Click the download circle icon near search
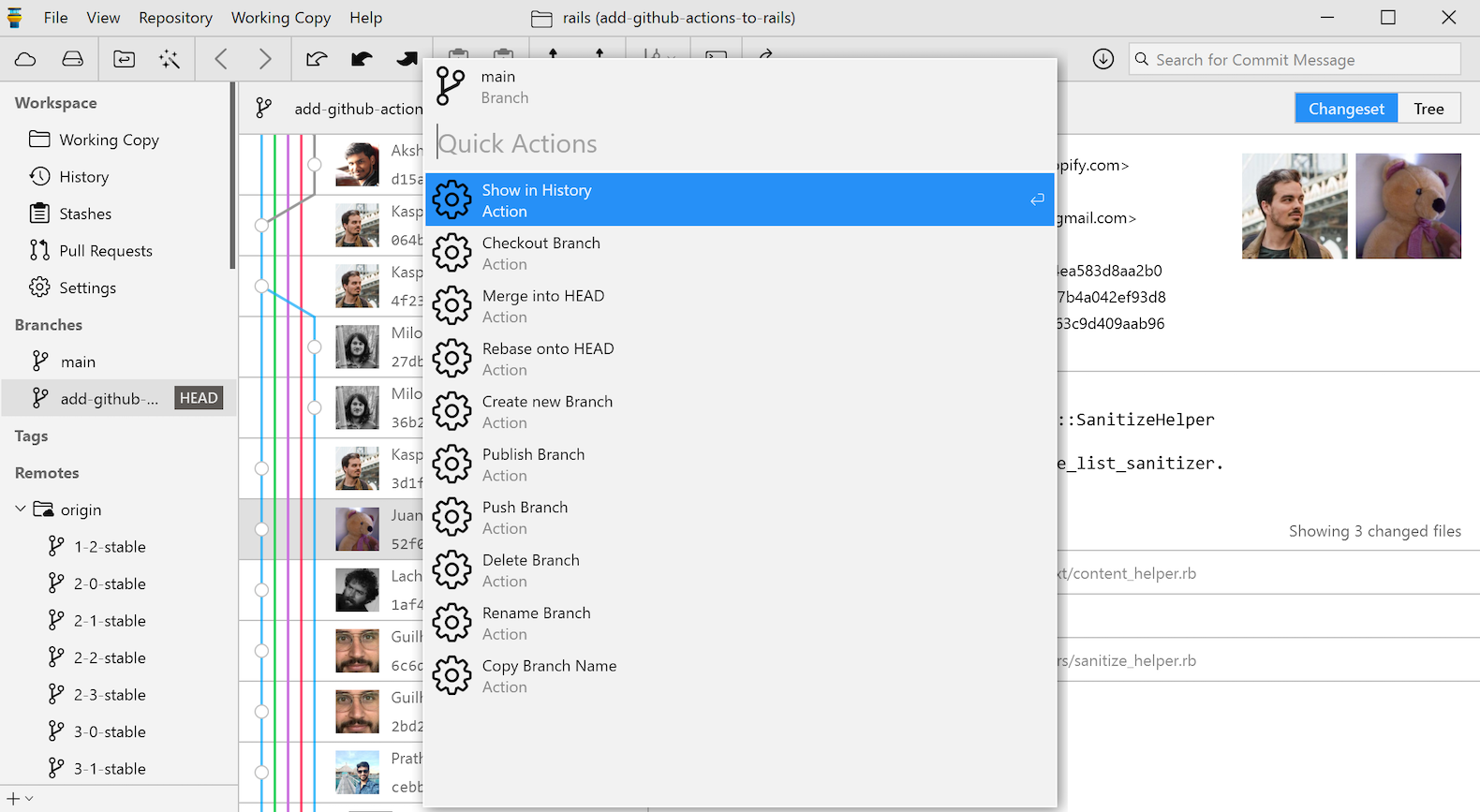Screen dimensions: 1480x812 coord(1103,60)
